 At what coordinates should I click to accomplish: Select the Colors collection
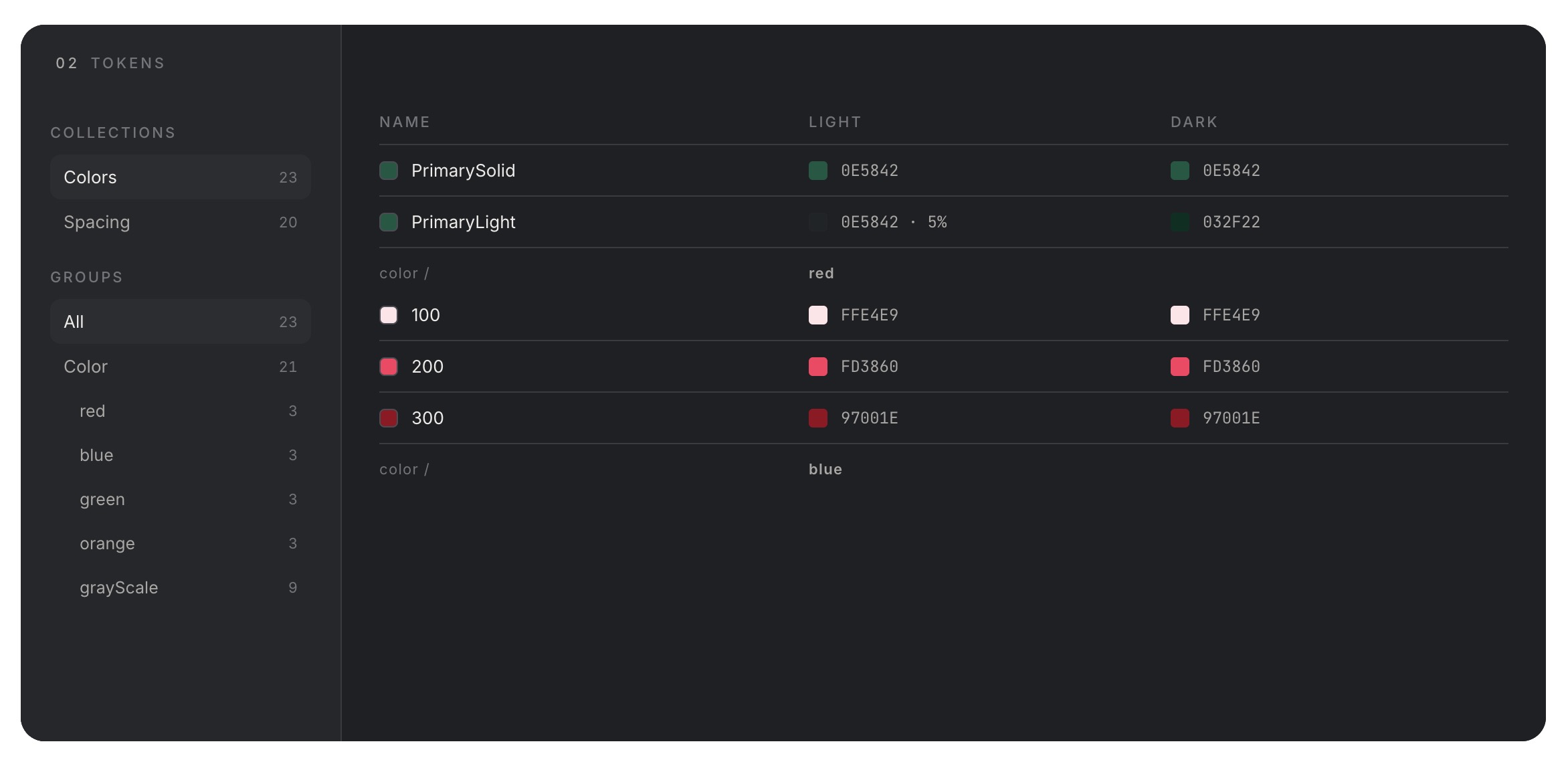point(180,177)
